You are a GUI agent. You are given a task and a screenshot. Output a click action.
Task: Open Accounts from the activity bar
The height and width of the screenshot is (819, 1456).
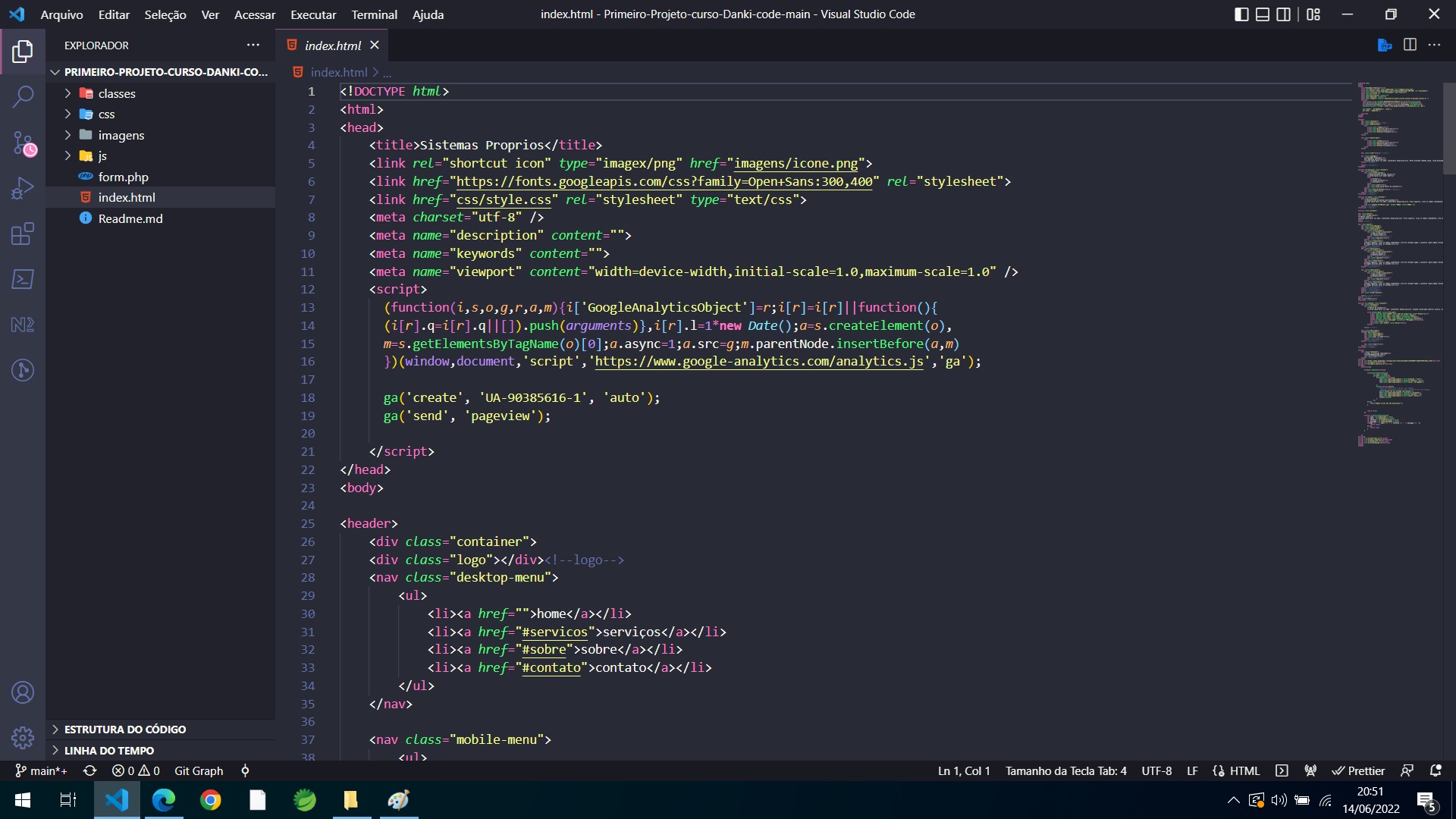coord(23,692)
